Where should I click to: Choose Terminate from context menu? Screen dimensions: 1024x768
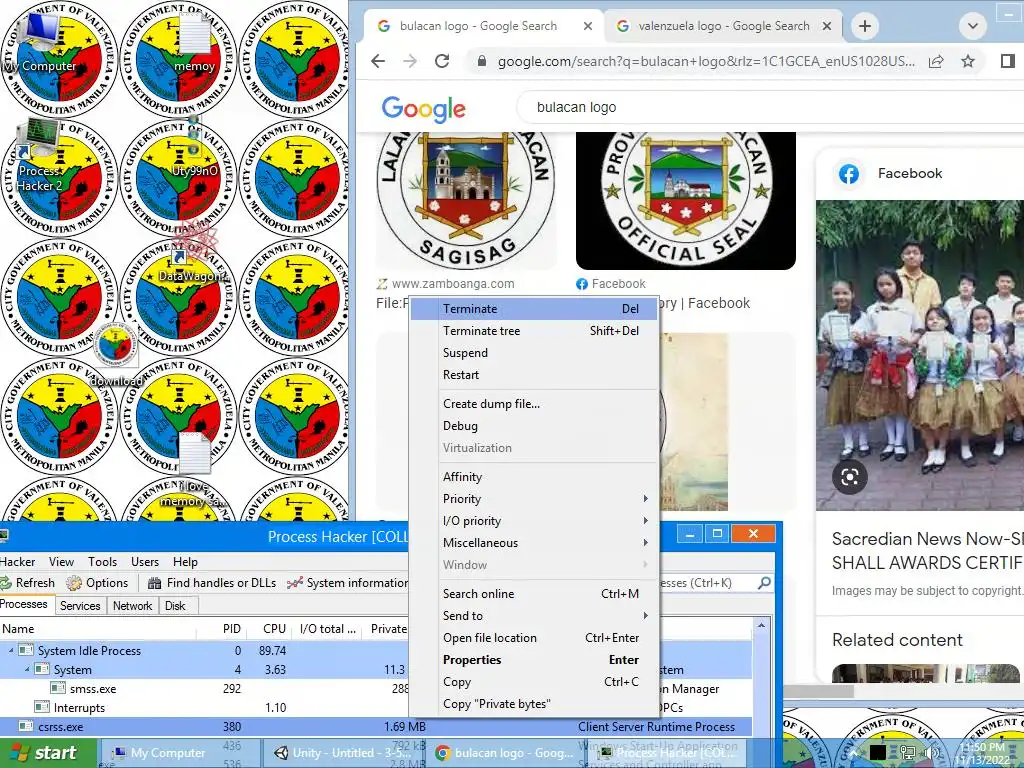click(534, 309)
